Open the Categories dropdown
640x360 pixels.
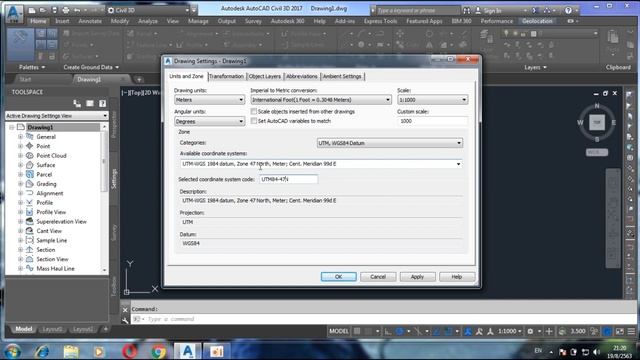(390, 143)
